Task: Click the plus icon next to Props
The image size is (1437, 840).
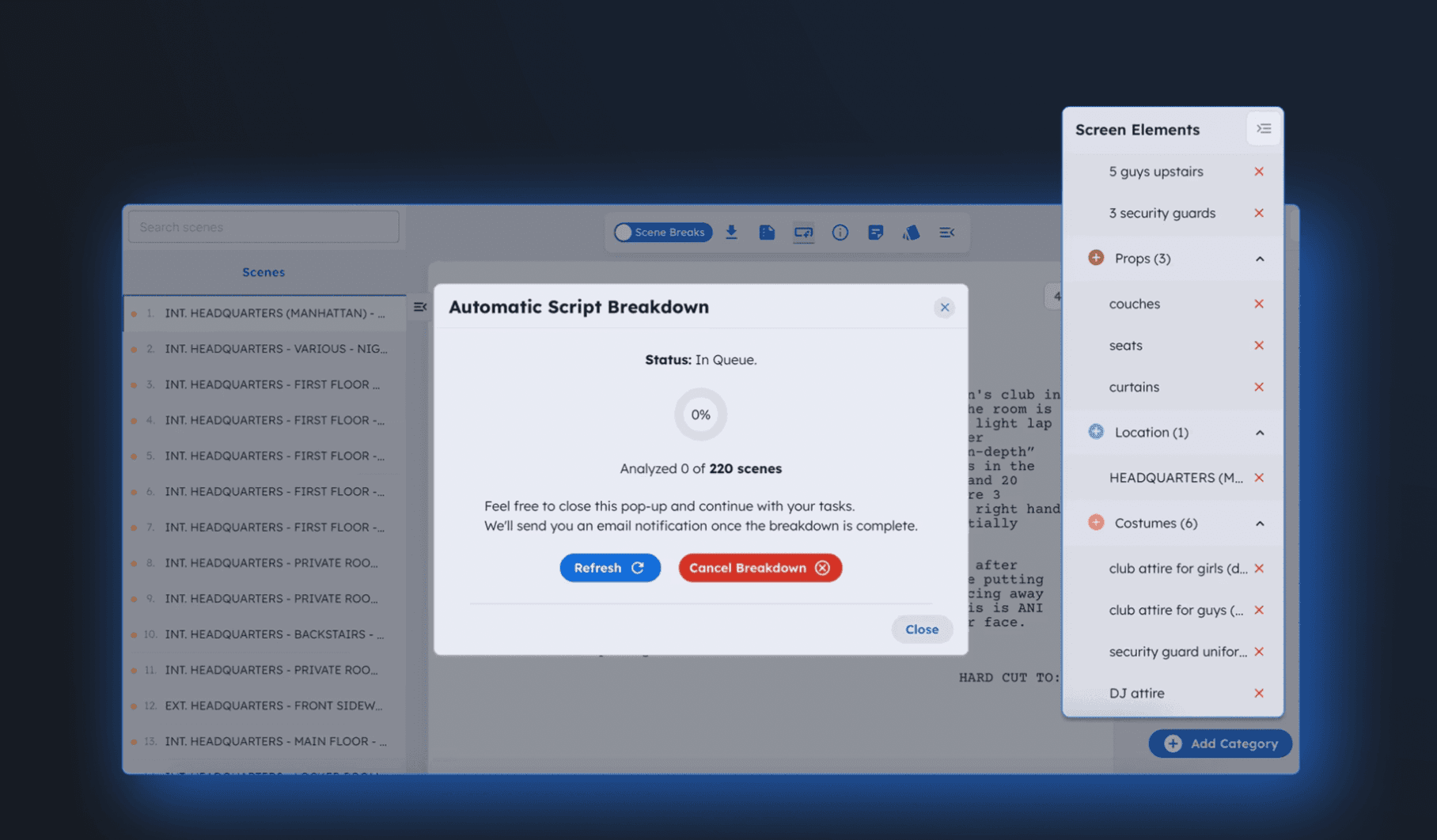Action: pos(1095,258)
